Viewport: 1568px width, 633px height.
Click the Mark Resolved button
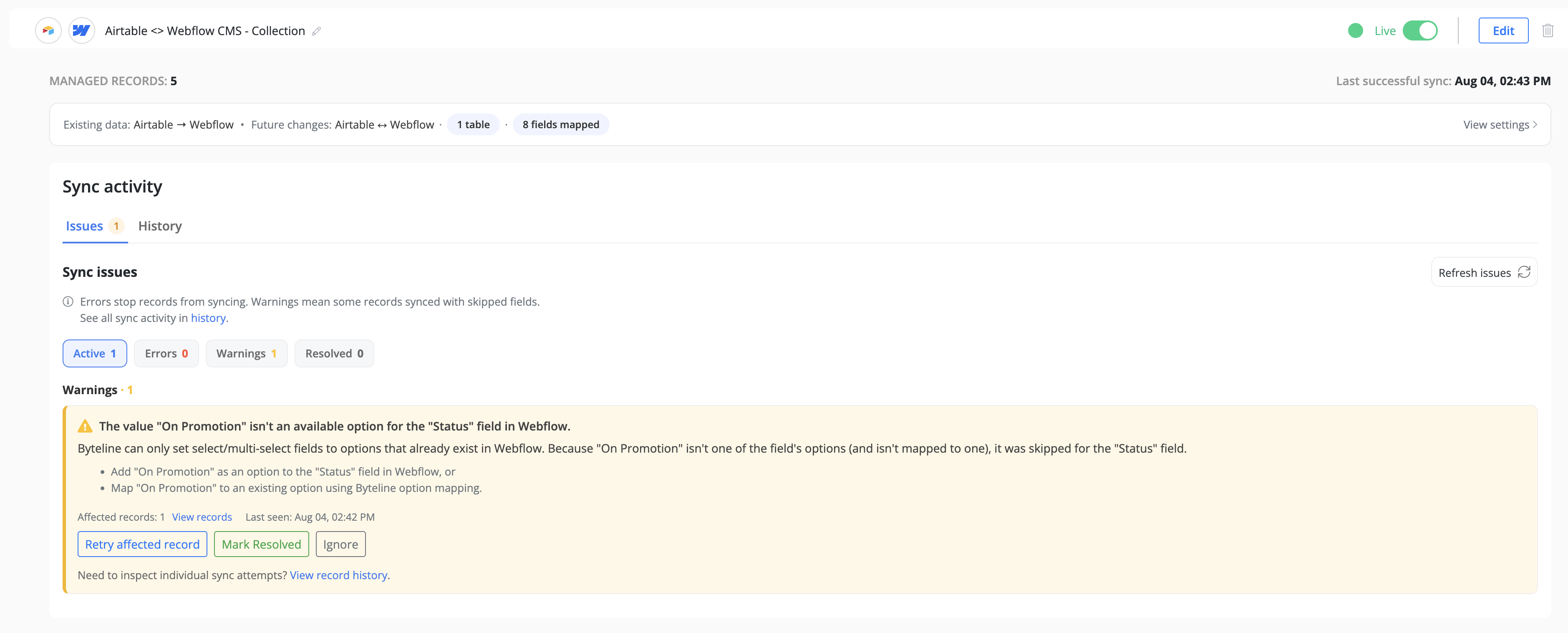click(x=261, y=544)
